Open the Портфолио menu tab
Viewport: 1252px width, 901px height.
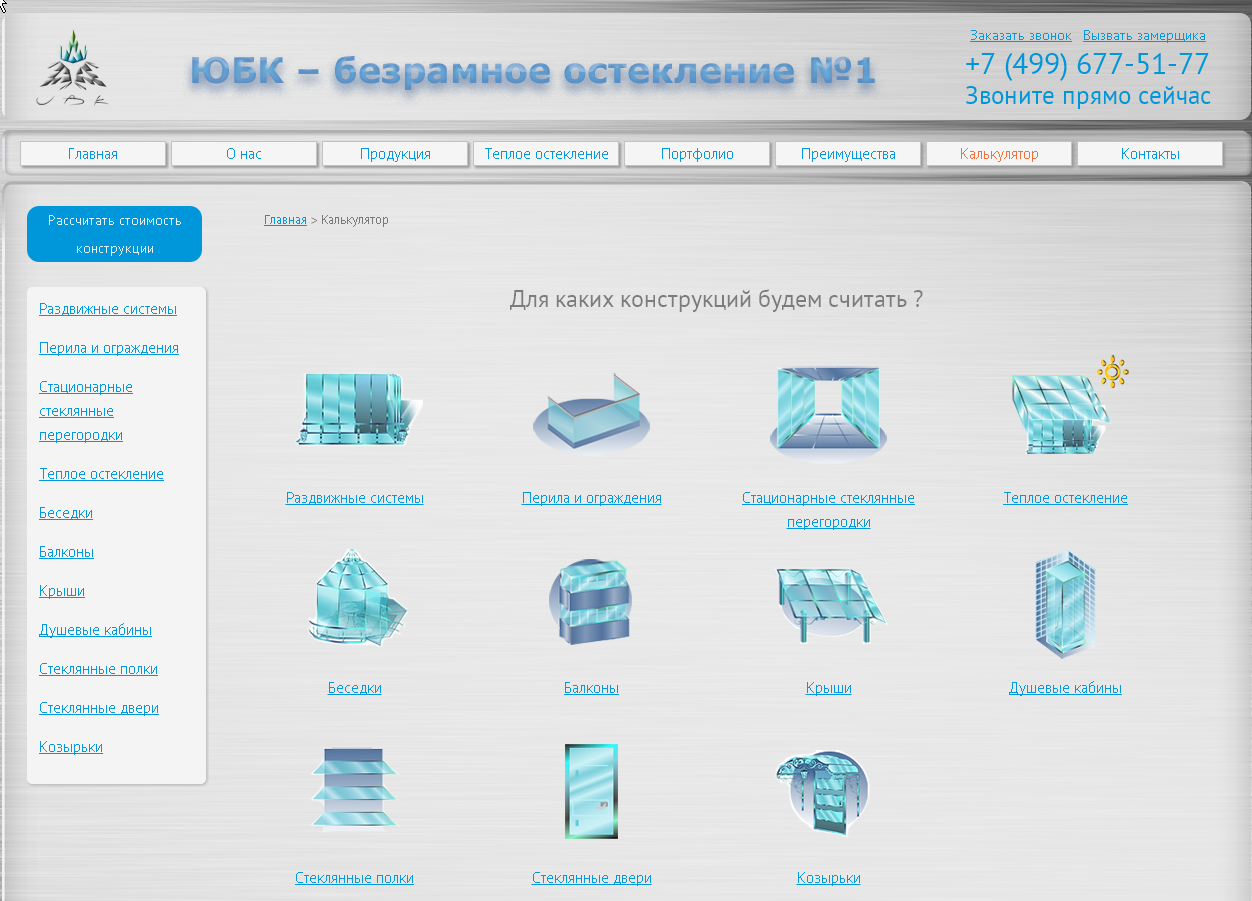point(697,153)
